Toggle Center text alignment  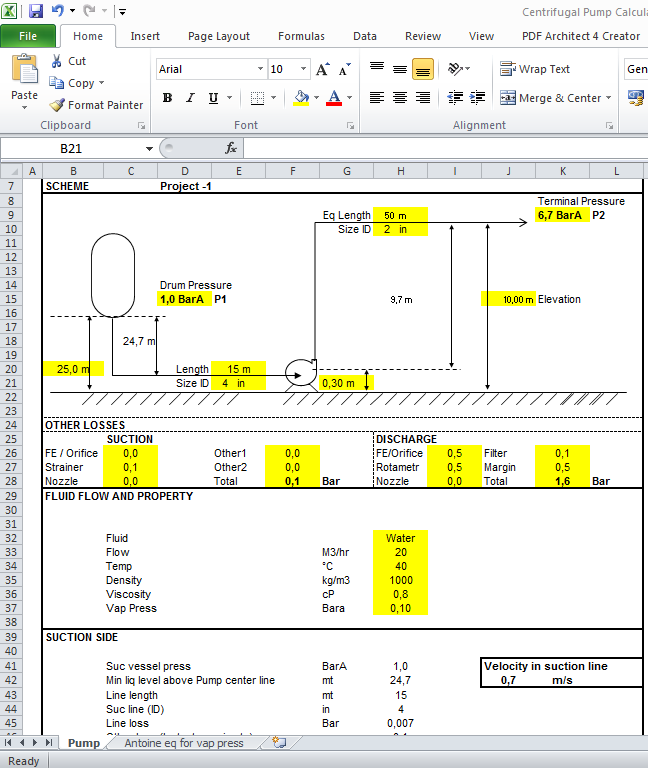click(x=400, y=98)
